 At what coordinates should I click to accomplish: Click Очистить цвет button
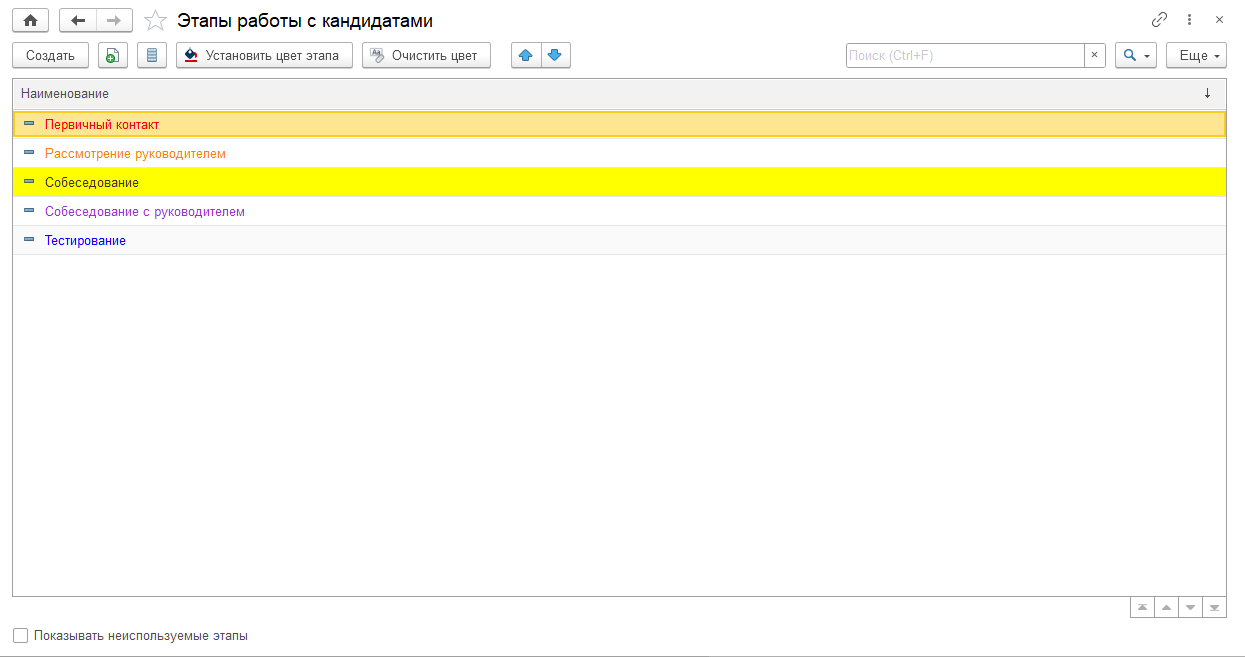[x=426, y=55]
